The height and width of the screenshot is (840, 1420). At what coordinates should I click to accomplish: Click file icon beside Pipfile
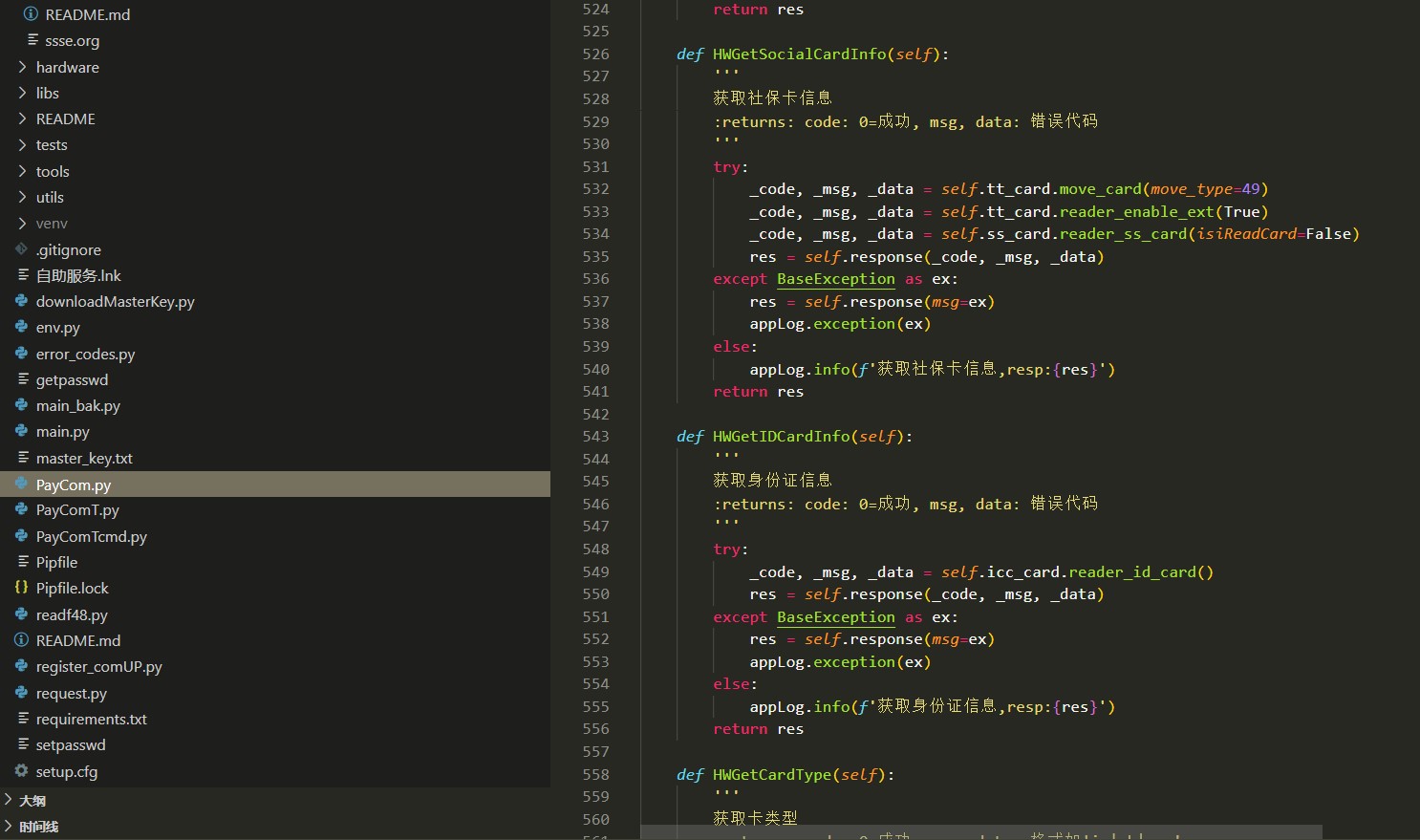click(23, 562)
